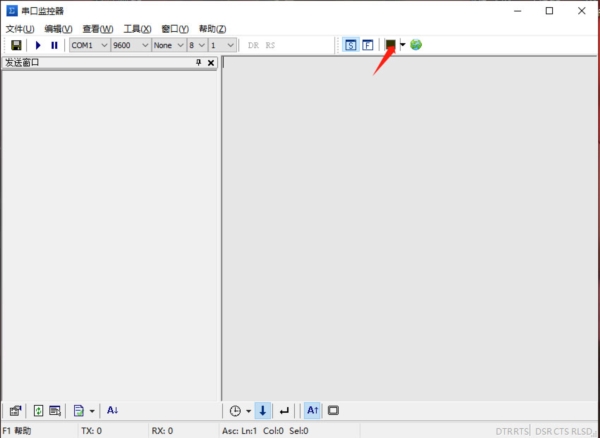
Task: Click the properties icon in send window toolbar
Action: (15, 411)
